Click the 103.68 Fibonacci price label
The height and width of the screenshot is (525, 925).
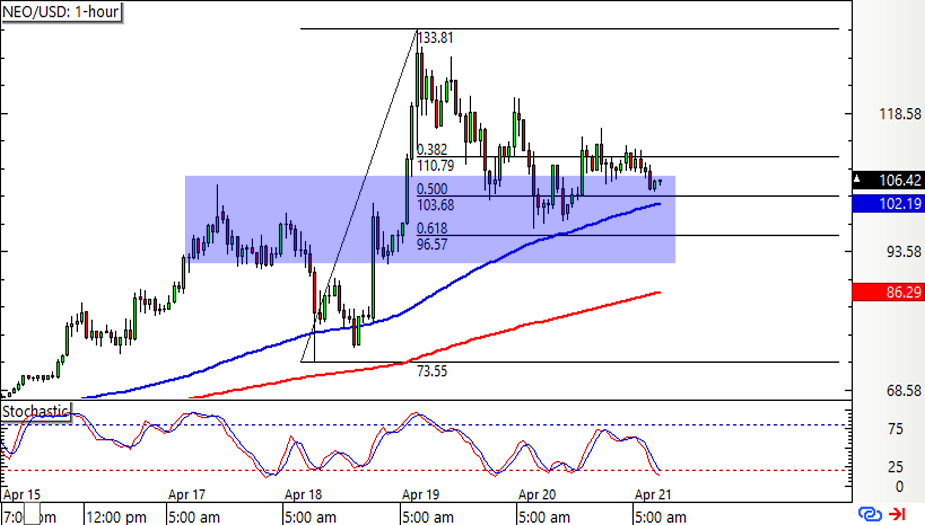click(435, 205)
